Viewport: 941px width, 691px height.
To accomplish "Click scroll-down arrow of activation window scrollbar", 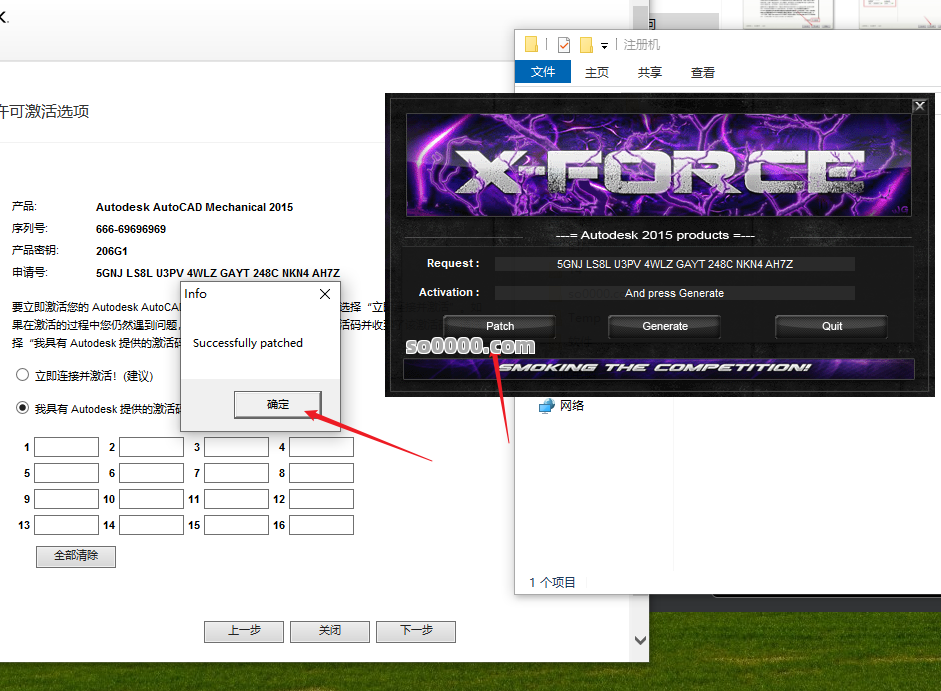I will tap(640, 640).
